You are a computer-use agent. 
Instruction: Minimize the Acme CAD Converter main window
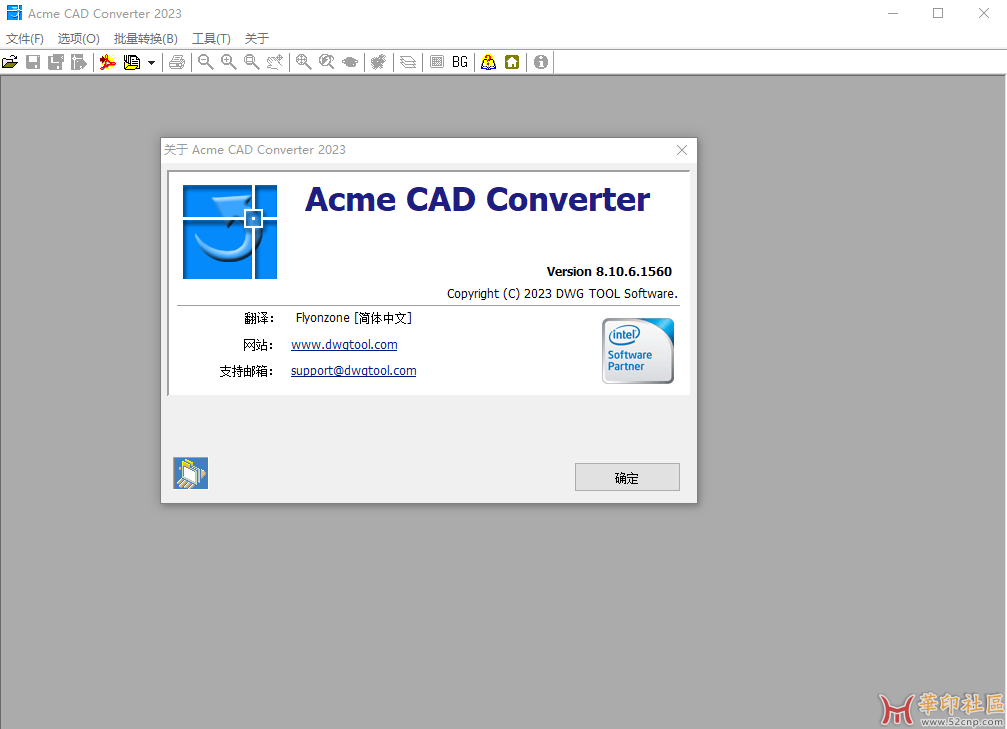pos(893,13)
